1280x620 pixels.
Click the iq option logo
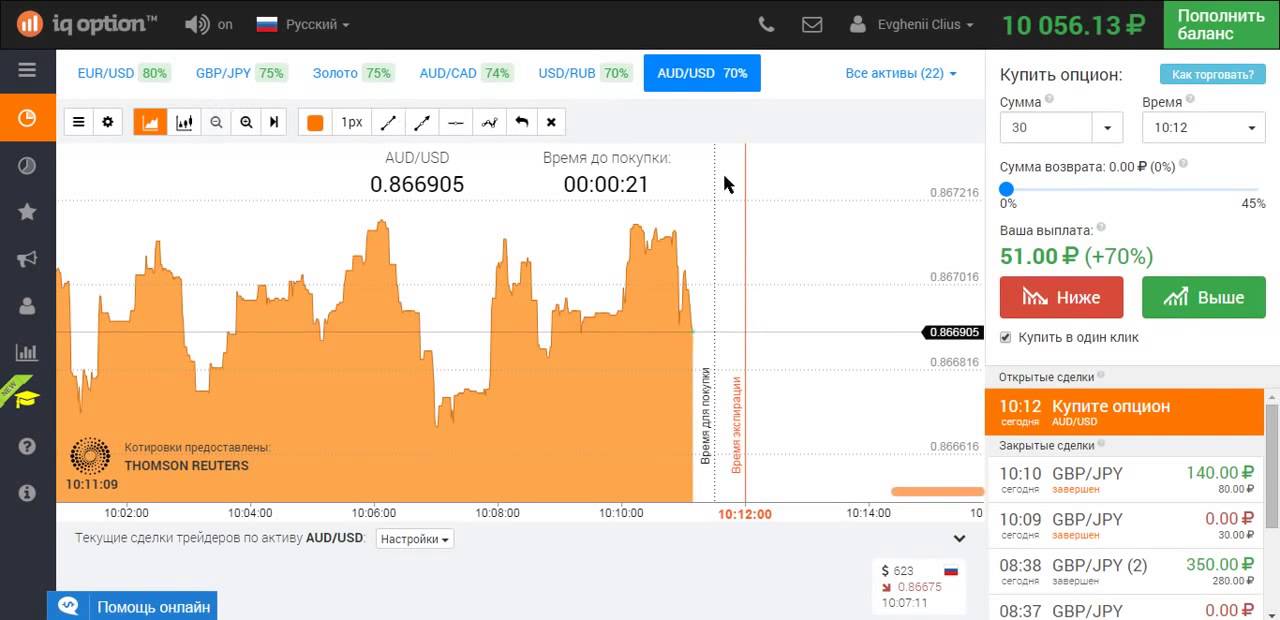[x=87, y=23]
